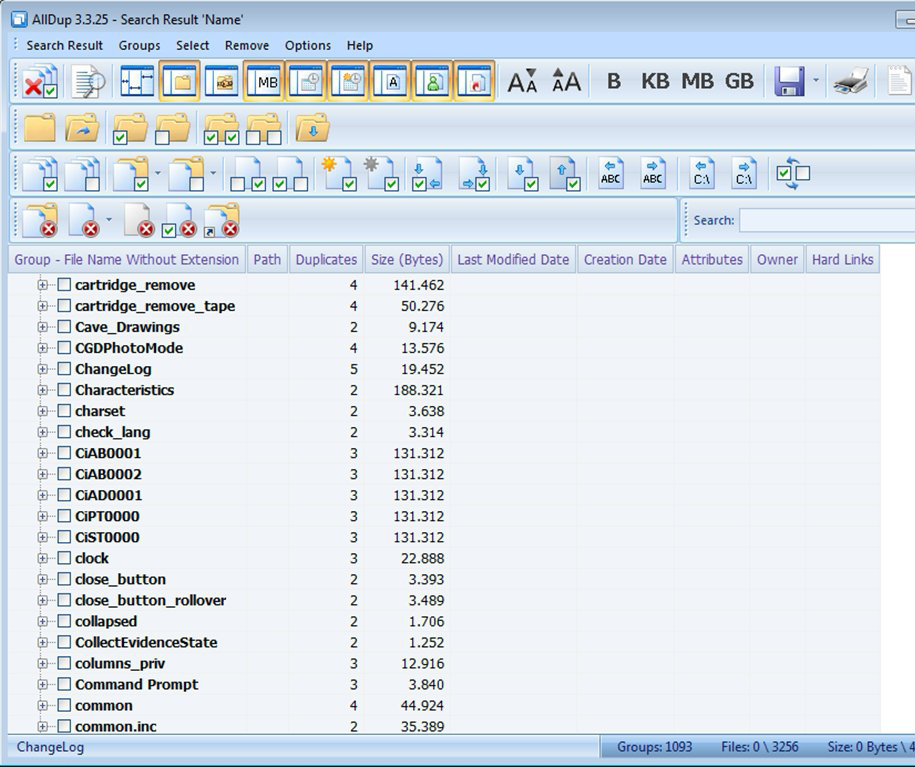Sort by Size (Bytes) column header

[x=407, y=260]
